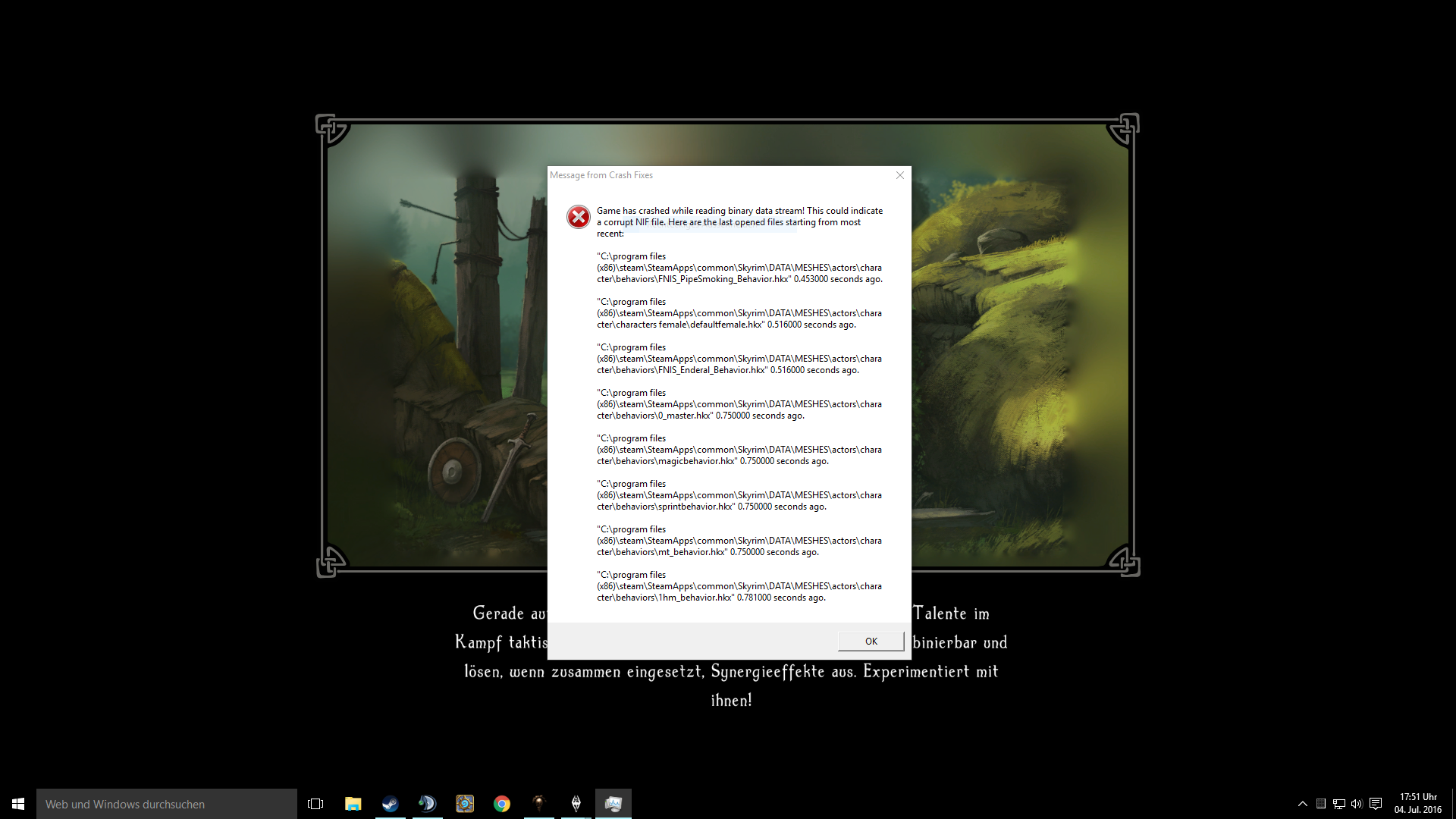
Task: Launch Hearthstone from the taskbar
Action: [464, 804]
